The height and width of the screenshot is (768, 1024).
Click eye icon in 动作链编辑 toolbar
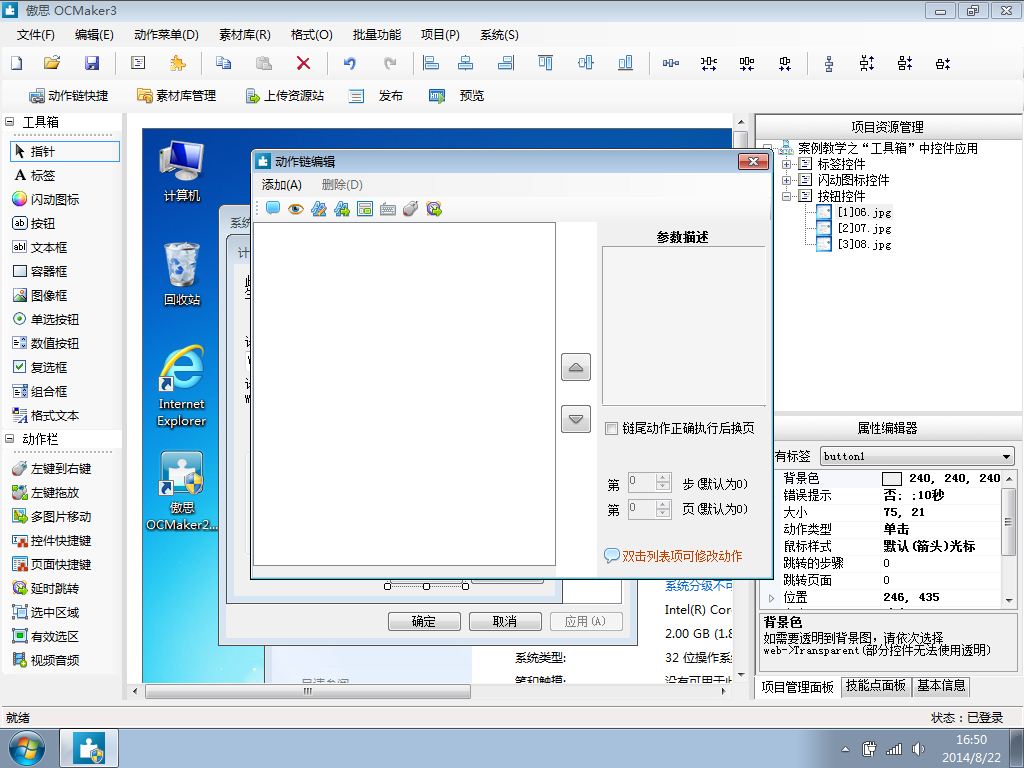(x=296, y=209)
